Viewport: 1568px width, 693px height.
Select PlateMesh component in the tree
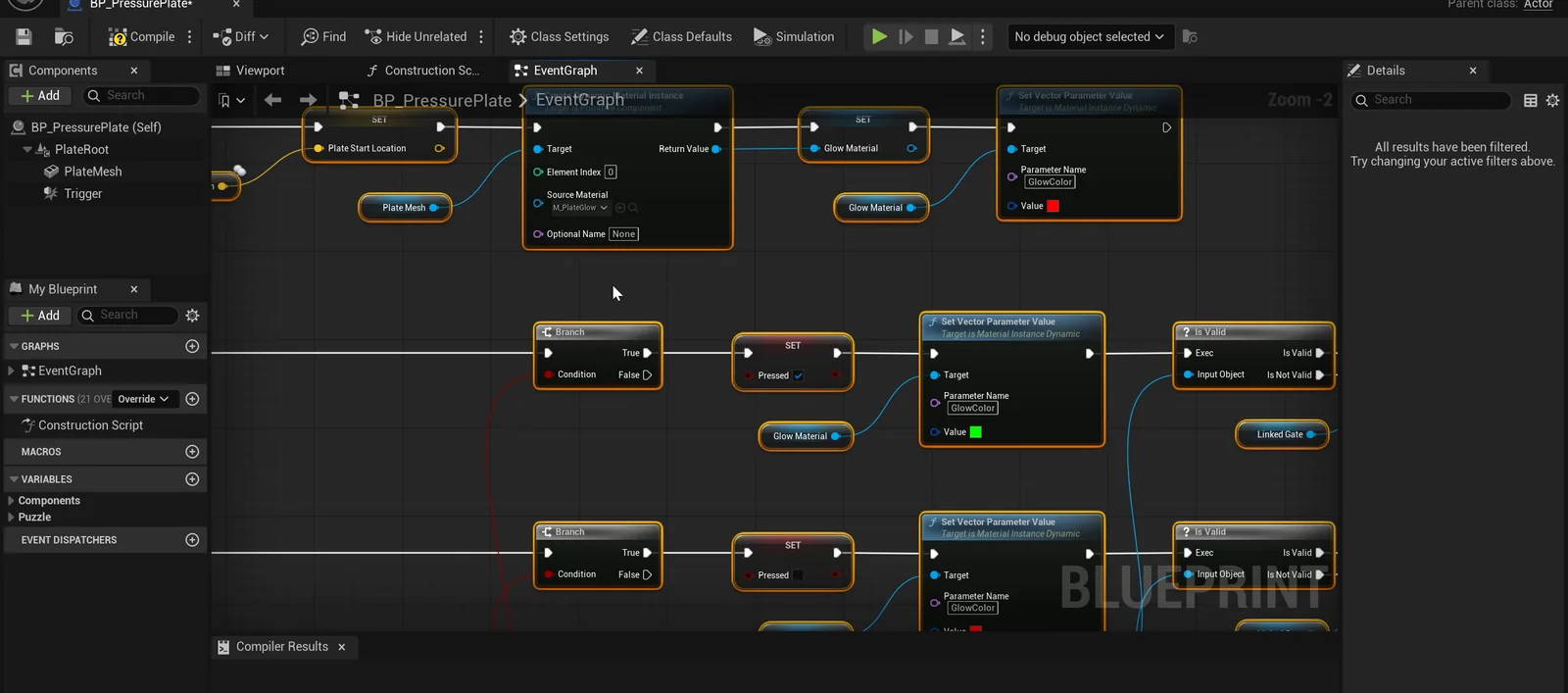coord(92,172)
